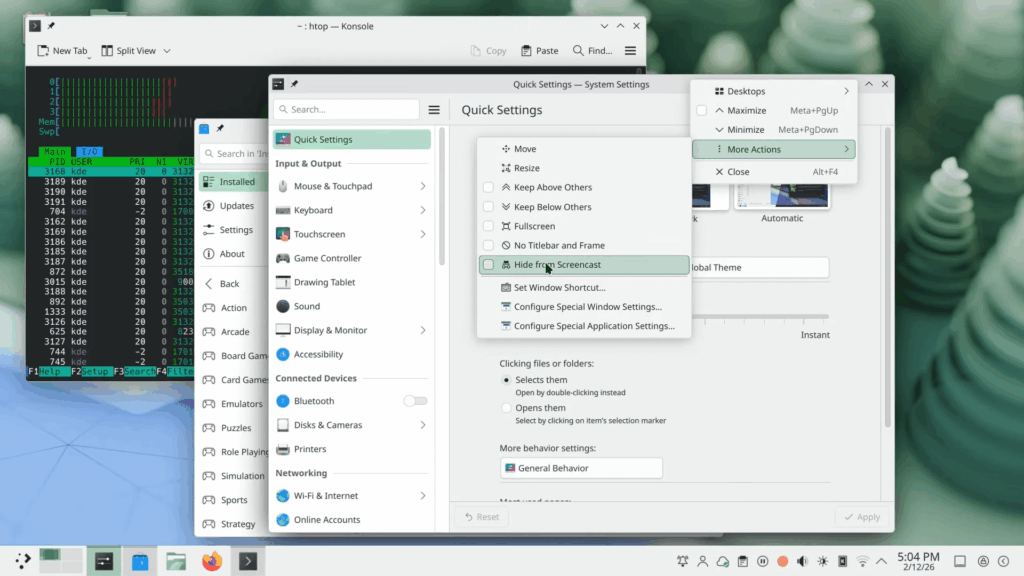Choose Resize from the window menu
Viewport: 1024px width, 576px height.
point(584,168)
